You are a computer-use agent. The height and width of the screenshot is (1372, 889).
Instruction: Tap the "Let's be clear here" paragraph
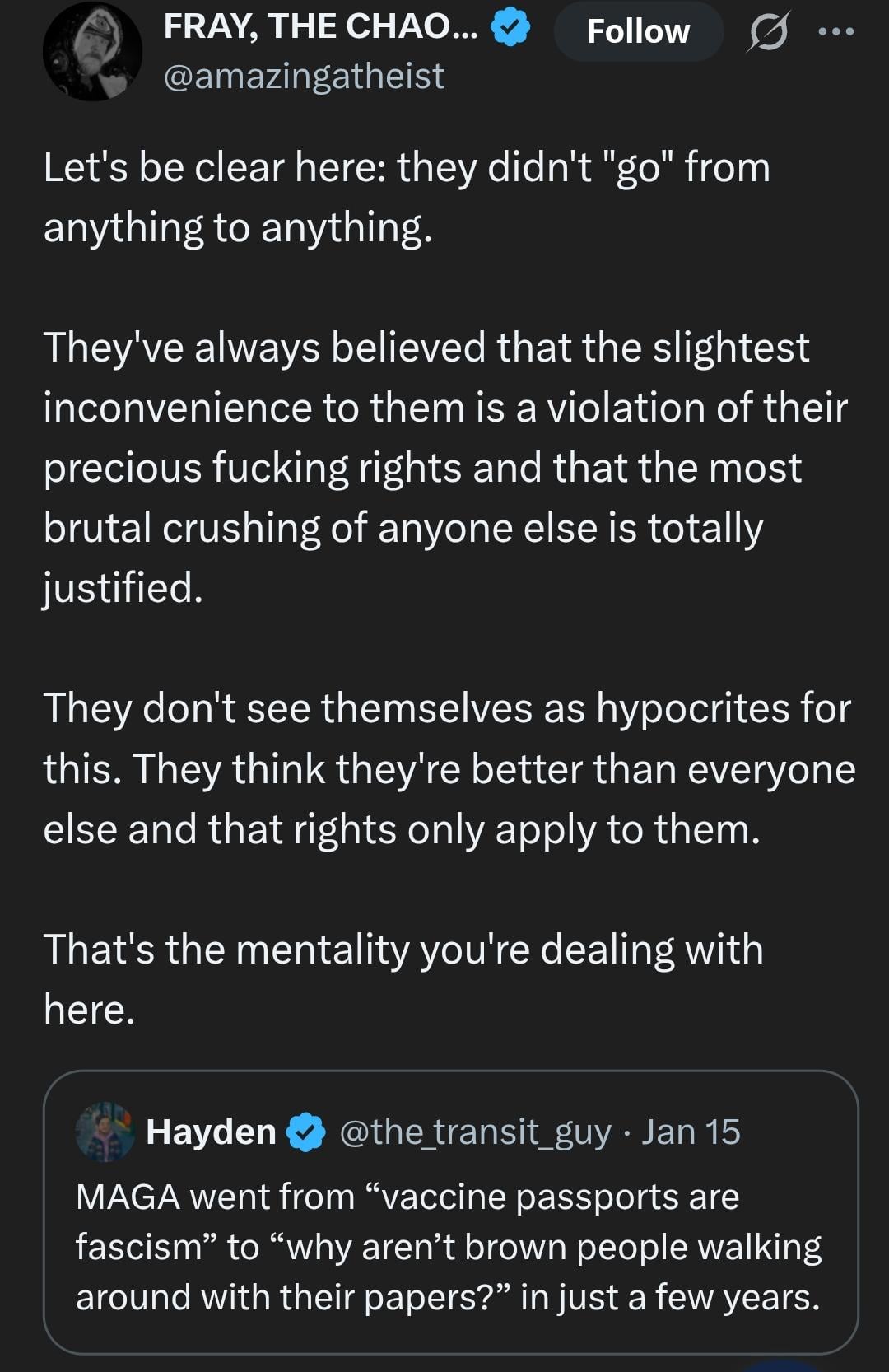tap(407, 197)
